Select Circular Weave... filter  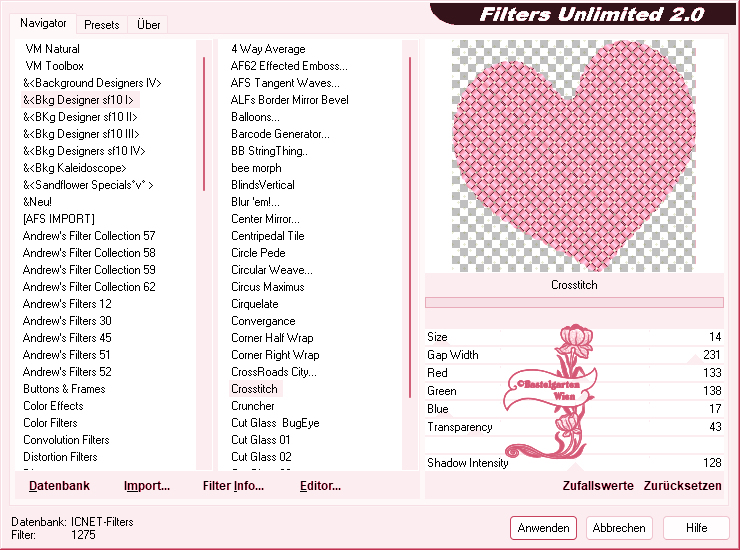click(x=271, y=270)
